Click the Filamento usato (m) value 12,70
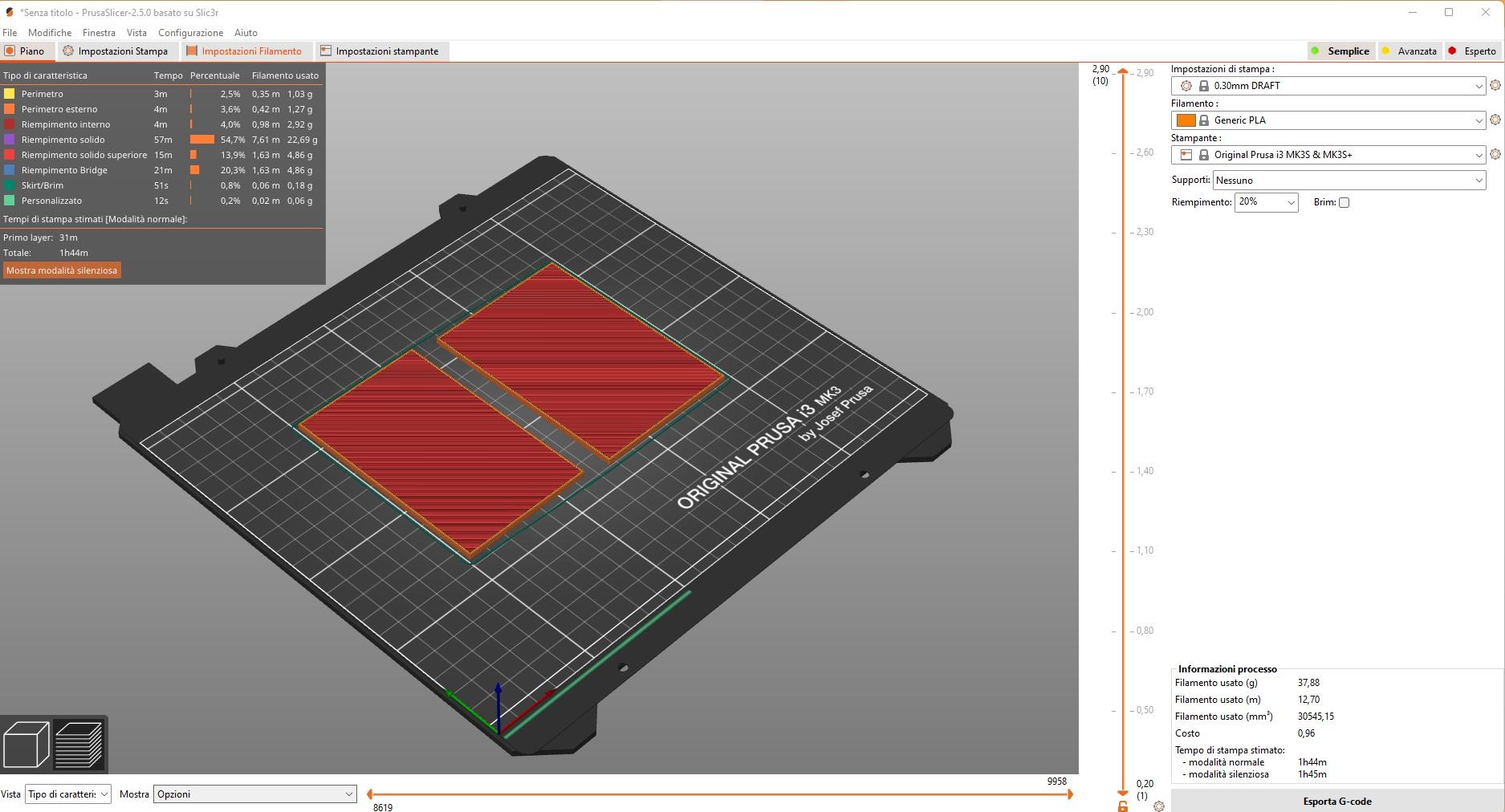 tap(1308, 700)
